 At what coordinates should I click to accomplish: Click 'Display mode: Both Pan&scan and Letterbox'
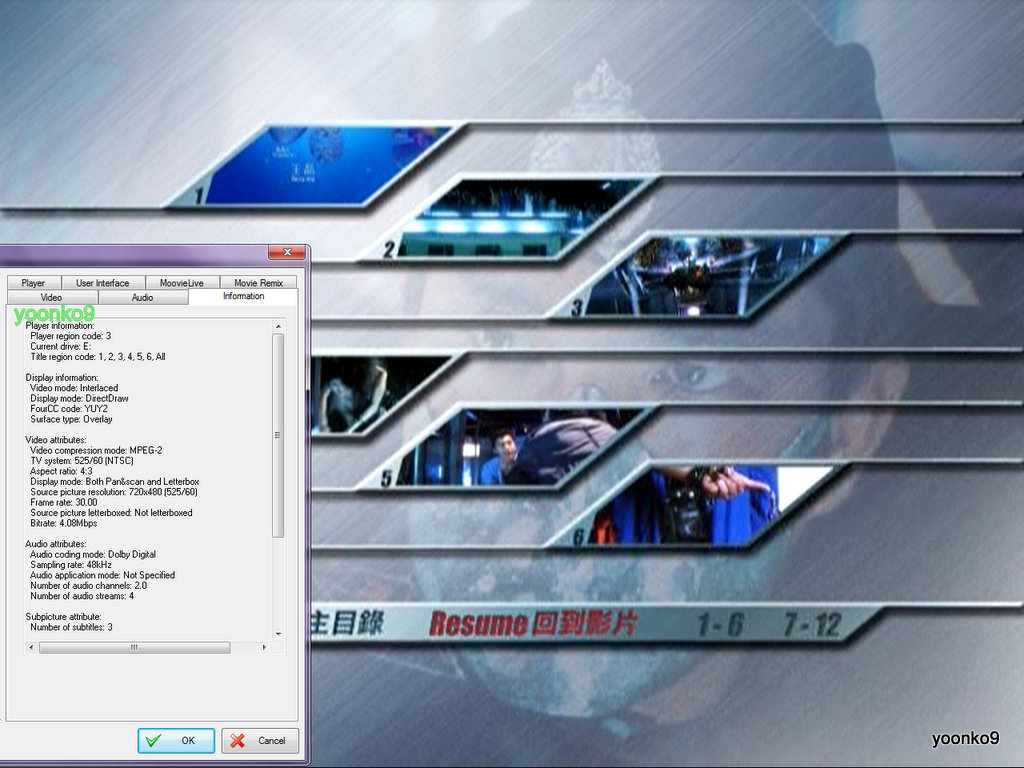click(115, 481)
